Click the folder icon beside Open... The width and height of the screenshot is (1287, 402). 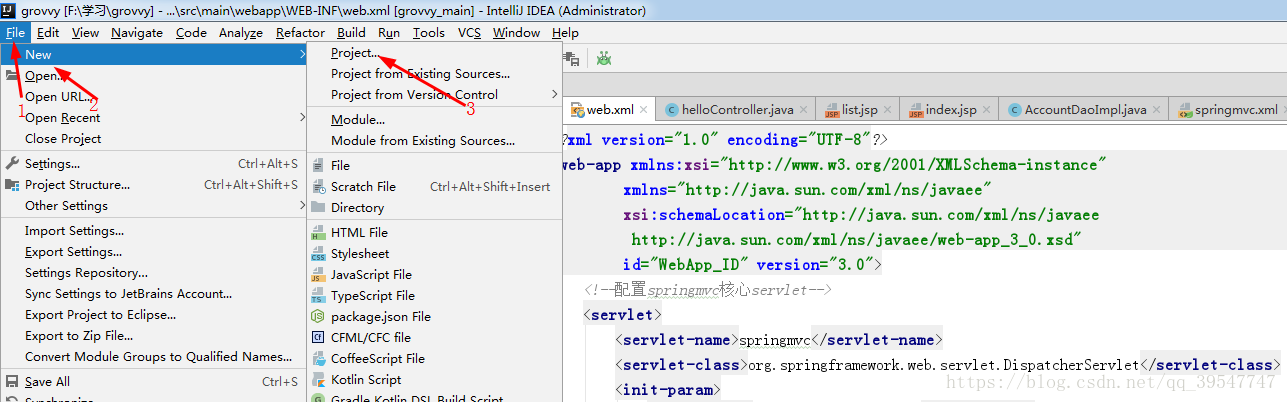point(13,76)
